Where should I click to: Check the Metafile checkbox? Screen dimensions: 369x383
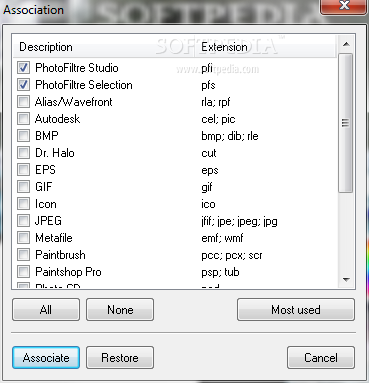click(x=23, y=238)
